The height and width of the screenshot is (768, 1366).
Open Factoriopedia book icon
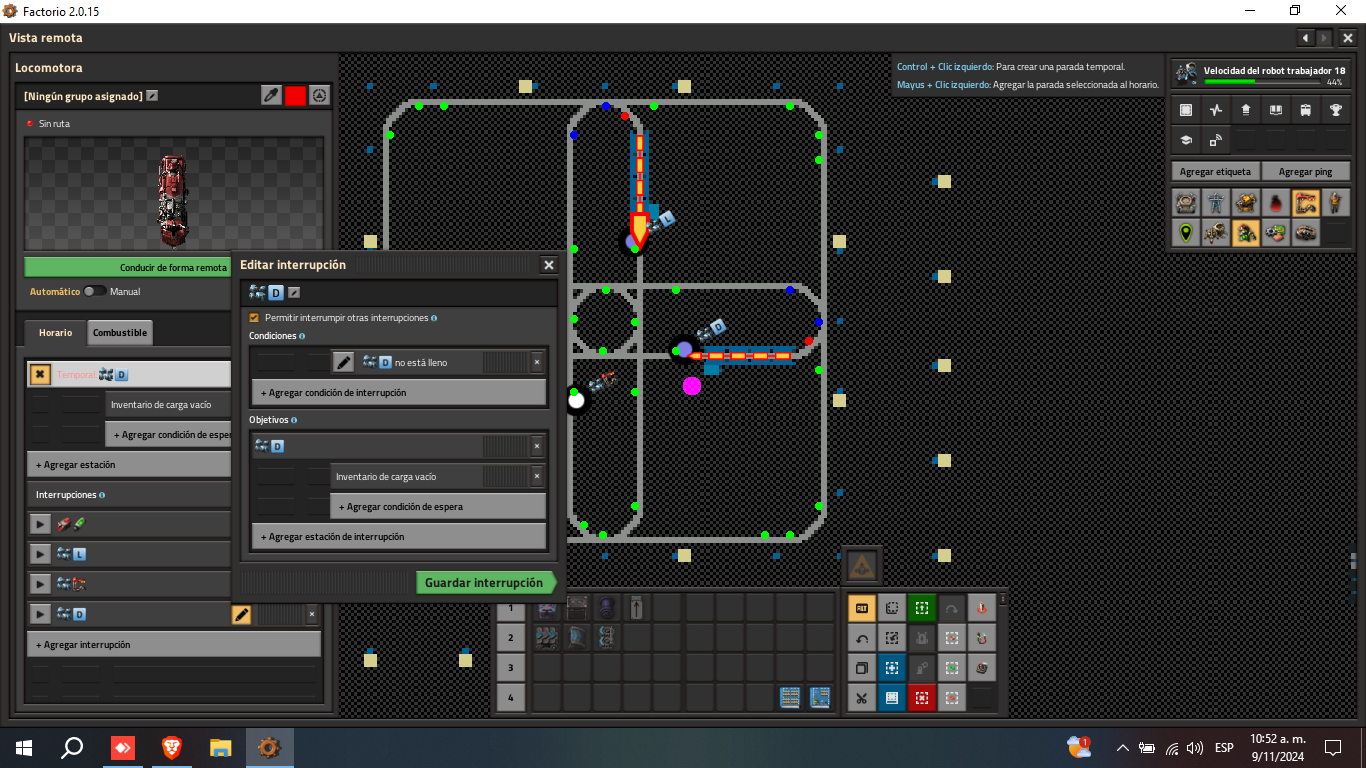click(1276, 110)
